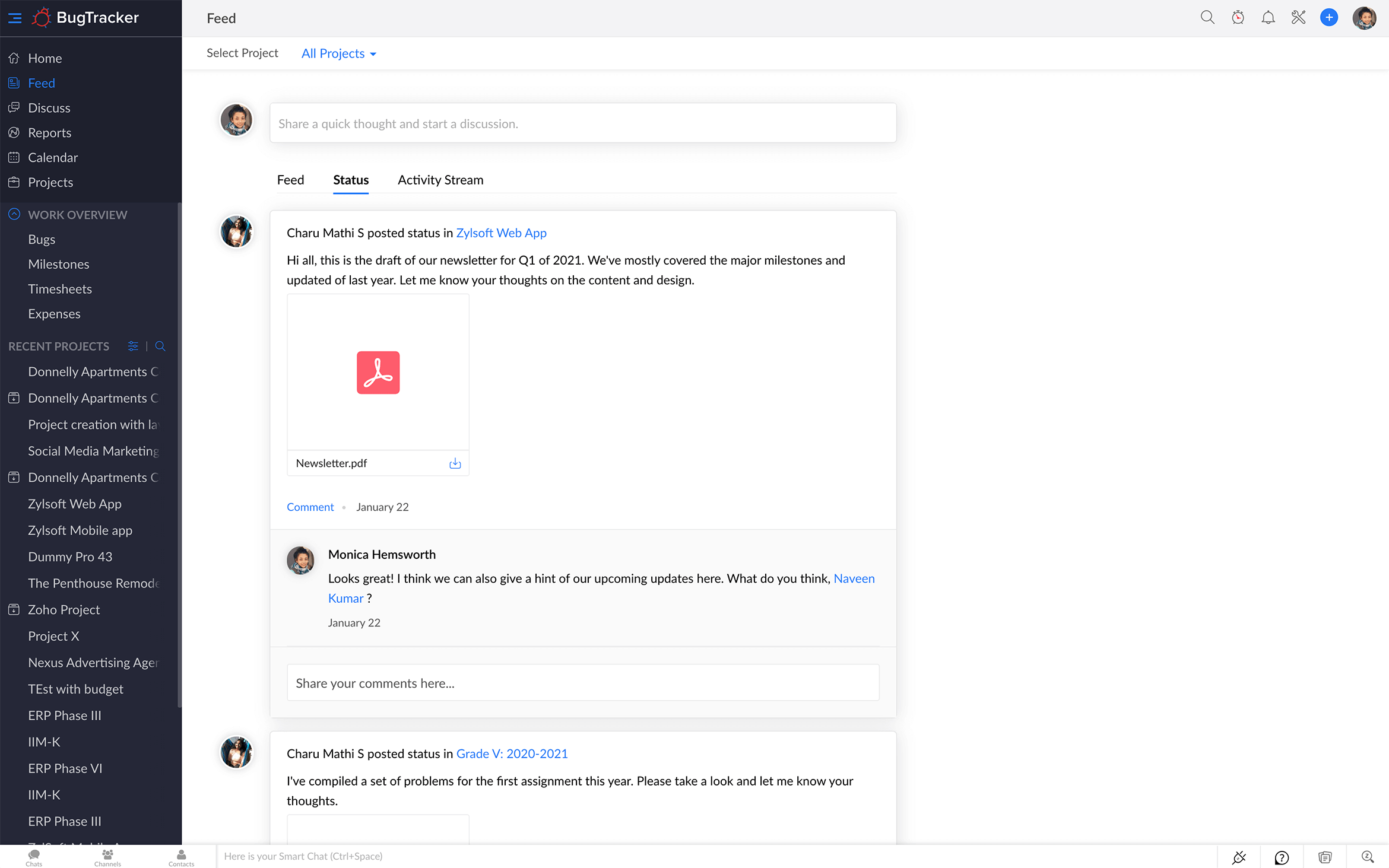Switch to the Status tab
Viewport: 1389px width, 868px height.
(x=351, y=180)
